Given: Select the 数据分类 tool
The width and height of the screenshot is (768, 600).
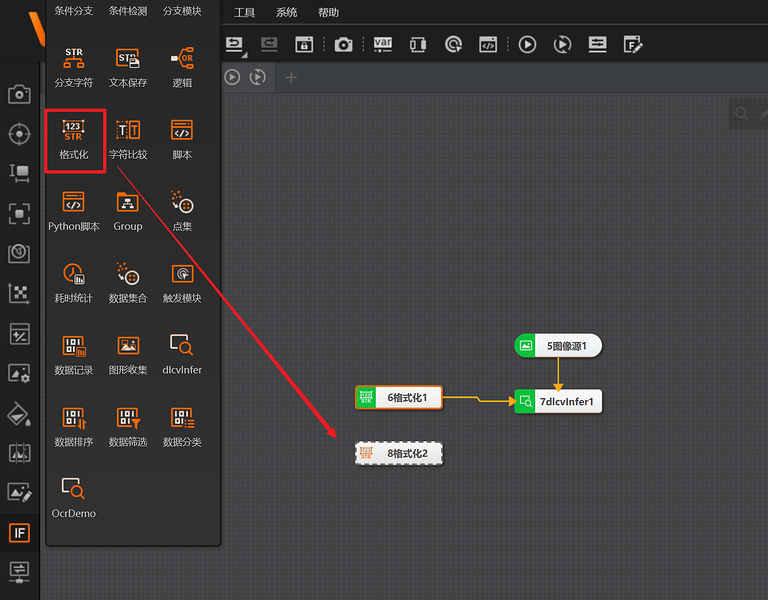Looking at the screenshot, I should pyautogui.click(x=182, y=427).
